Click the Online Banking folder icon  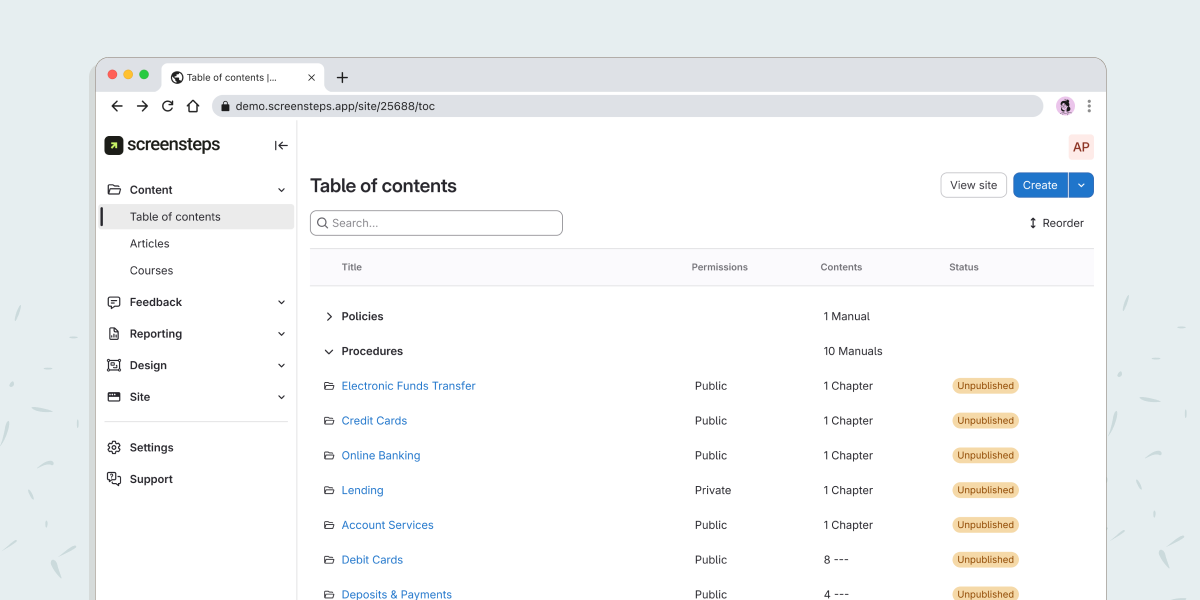[x=329, y=456]
